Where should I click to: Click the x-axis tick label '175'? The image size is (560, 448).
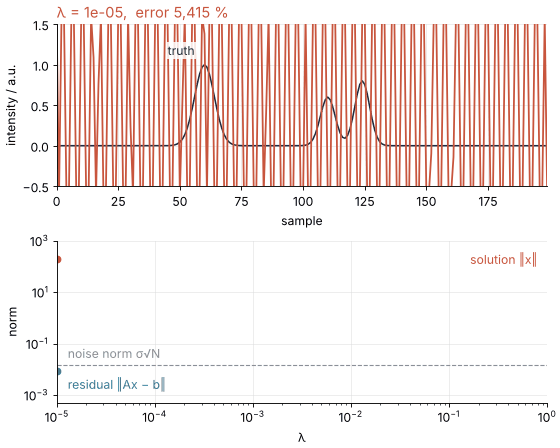point(488,202)
